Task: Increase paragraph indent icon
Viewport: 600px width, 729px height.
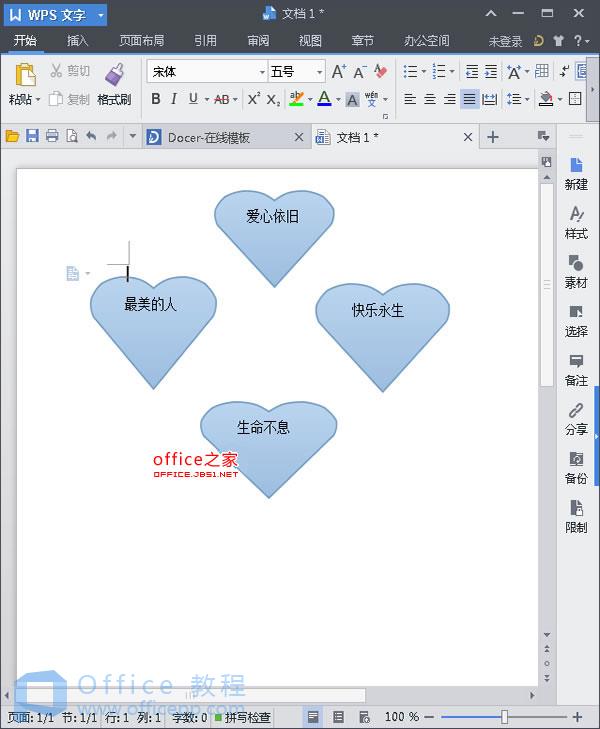Action: pyautogui.click(x=491, y=72)
